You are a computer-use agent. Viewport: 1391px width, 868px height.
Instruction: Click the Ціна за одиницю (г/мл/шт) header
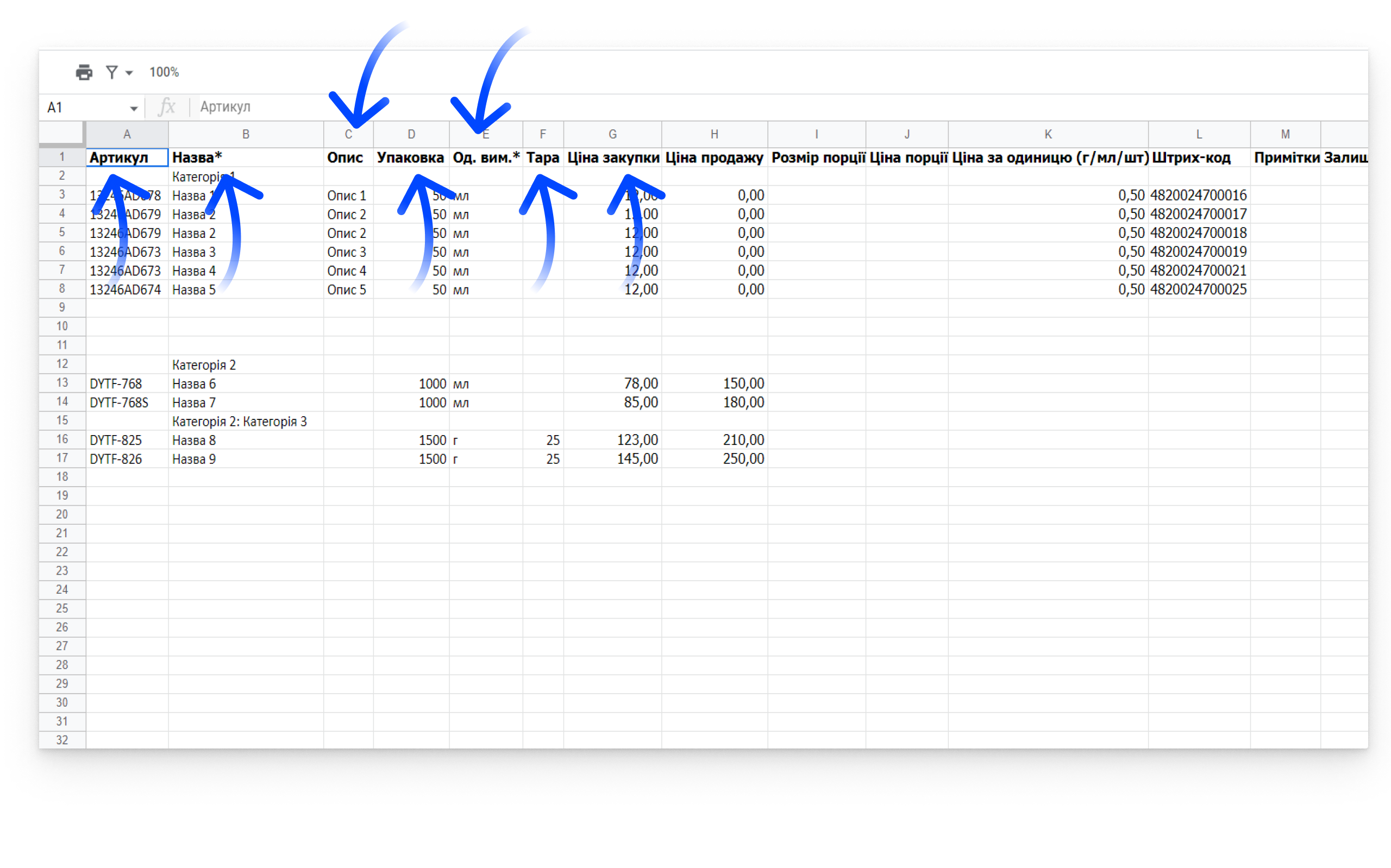1048,158
